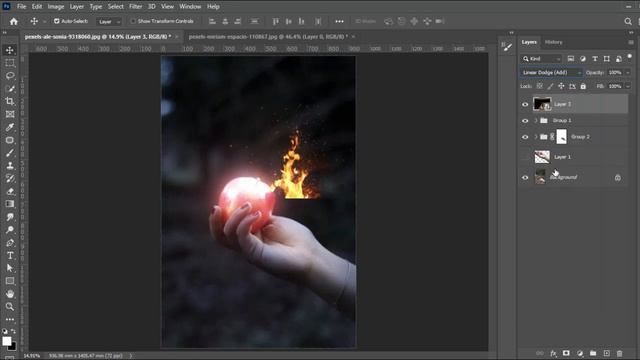
Task: Open more align options (three dots)
Action: (339, 21)
